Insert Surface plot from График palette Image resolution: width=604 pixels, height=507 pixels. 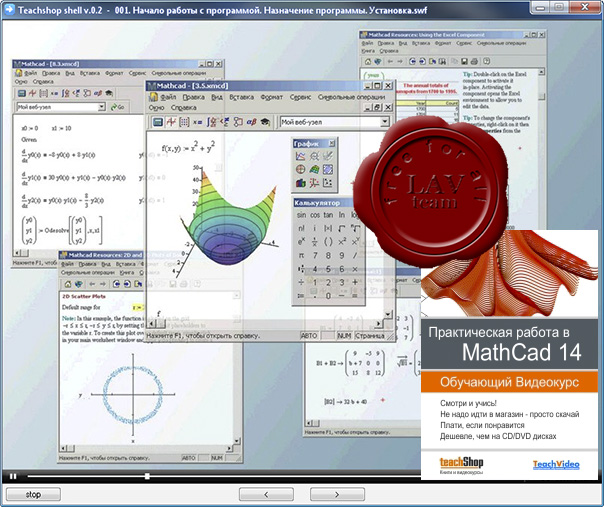pos(314,170)
